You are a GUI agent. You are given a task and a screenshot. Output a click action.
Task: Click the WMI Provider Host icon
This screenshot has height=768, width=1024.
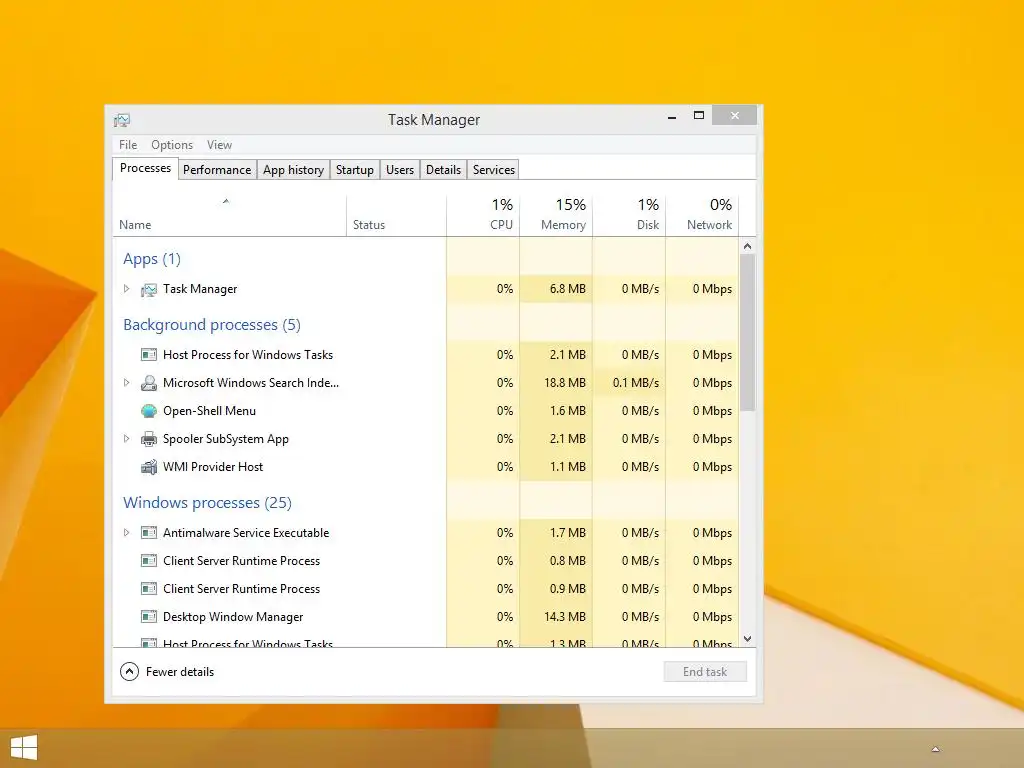(149, 467)
